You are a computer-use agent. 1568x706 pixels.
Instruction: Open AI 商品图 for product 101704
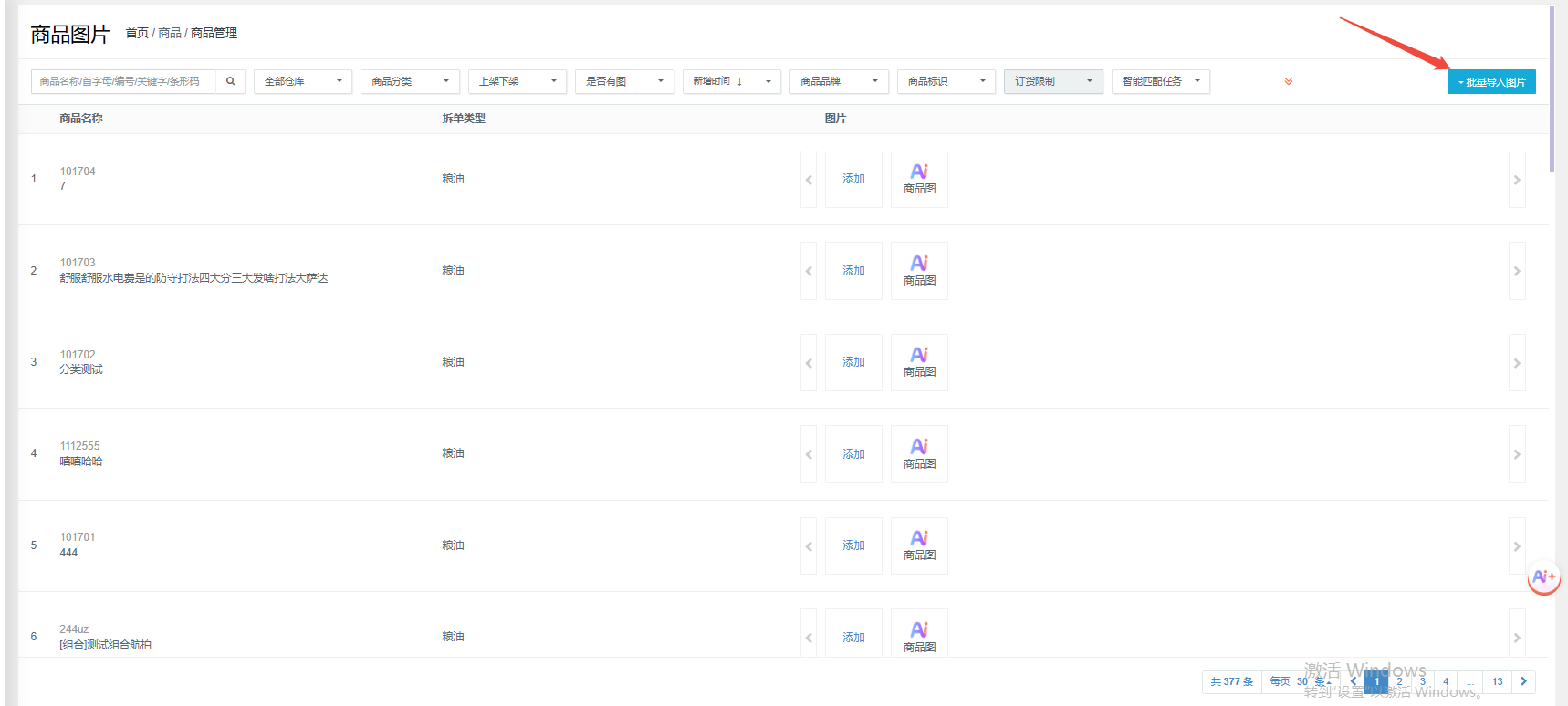[919, 179]
